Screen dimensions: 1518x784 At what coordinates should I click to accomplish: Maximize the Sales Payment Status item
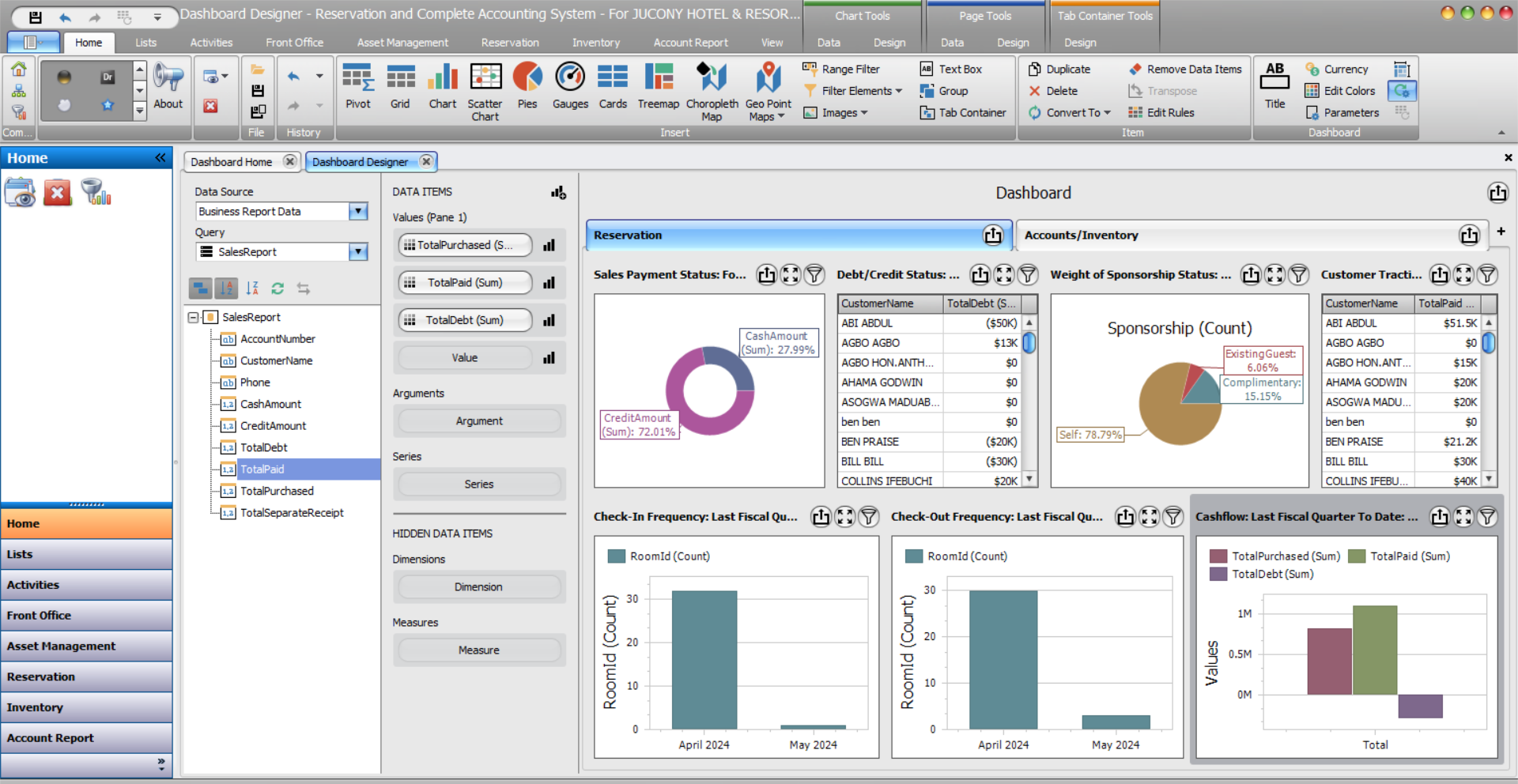coord(791,274)
